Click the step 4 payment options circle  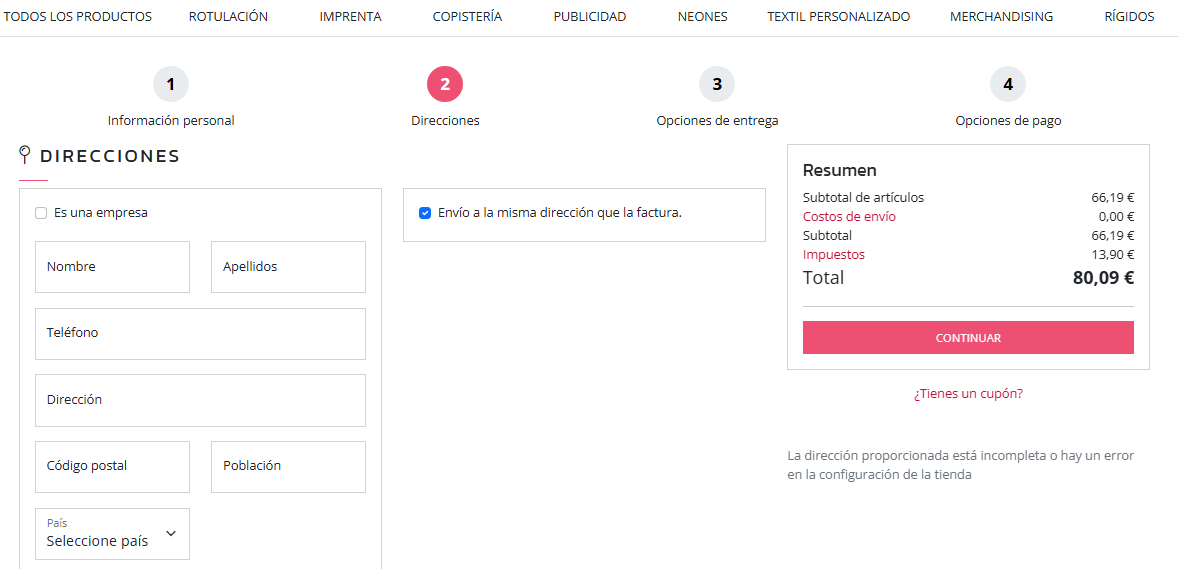1008,85
